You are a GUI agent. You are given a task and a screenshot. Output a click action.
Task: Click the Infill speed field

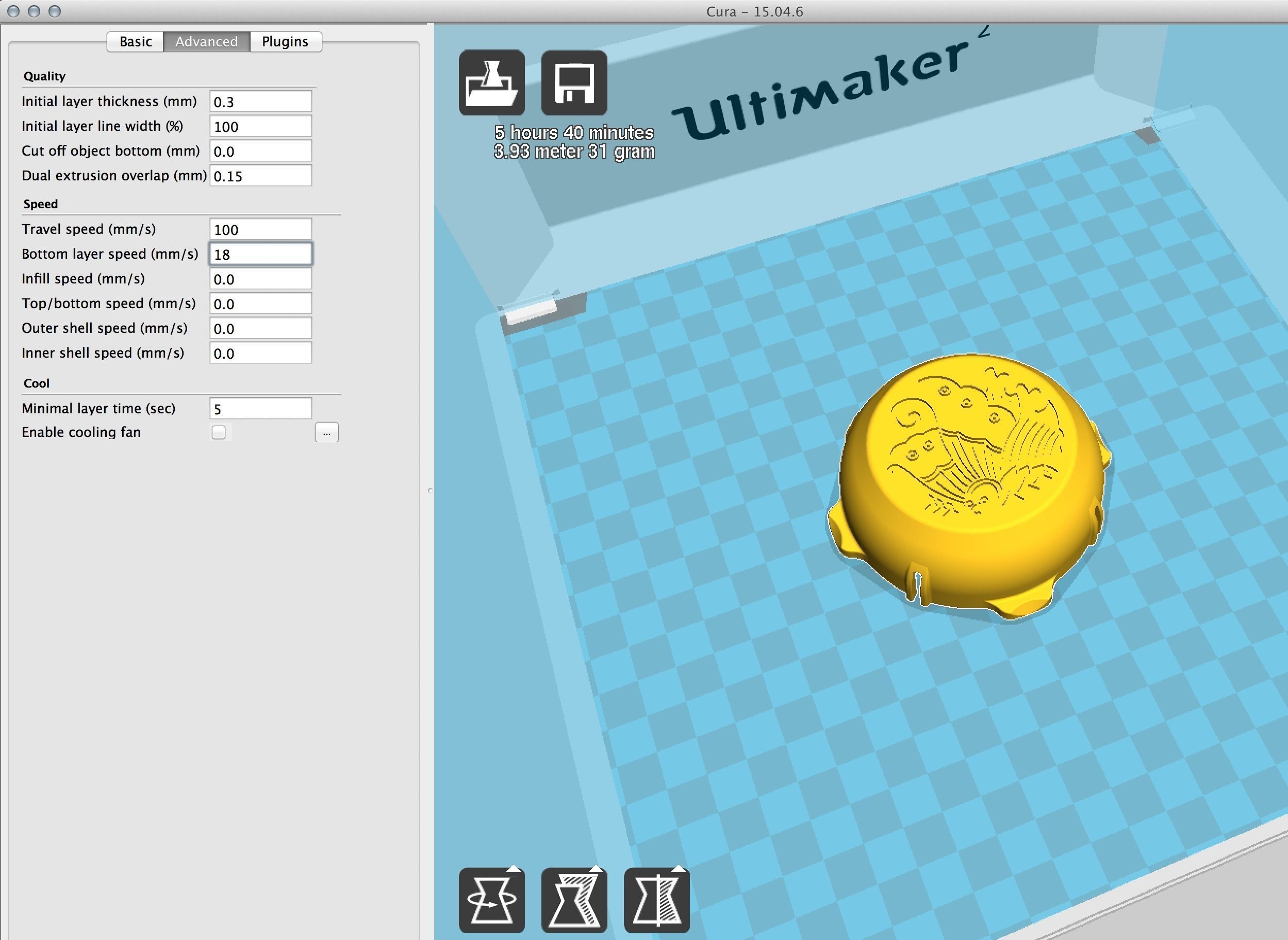[x=260, y=279]
